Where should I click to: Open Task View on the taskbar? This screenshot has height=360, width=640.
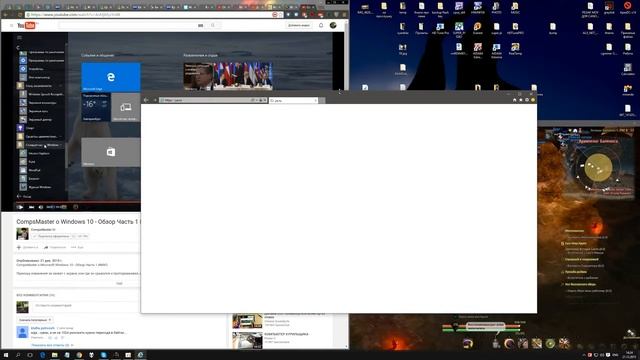click(30, 355)
